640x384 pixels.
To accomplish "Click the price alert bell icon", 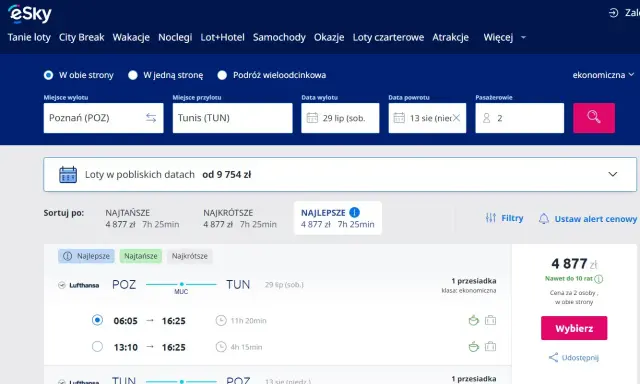I will (544, 219).
